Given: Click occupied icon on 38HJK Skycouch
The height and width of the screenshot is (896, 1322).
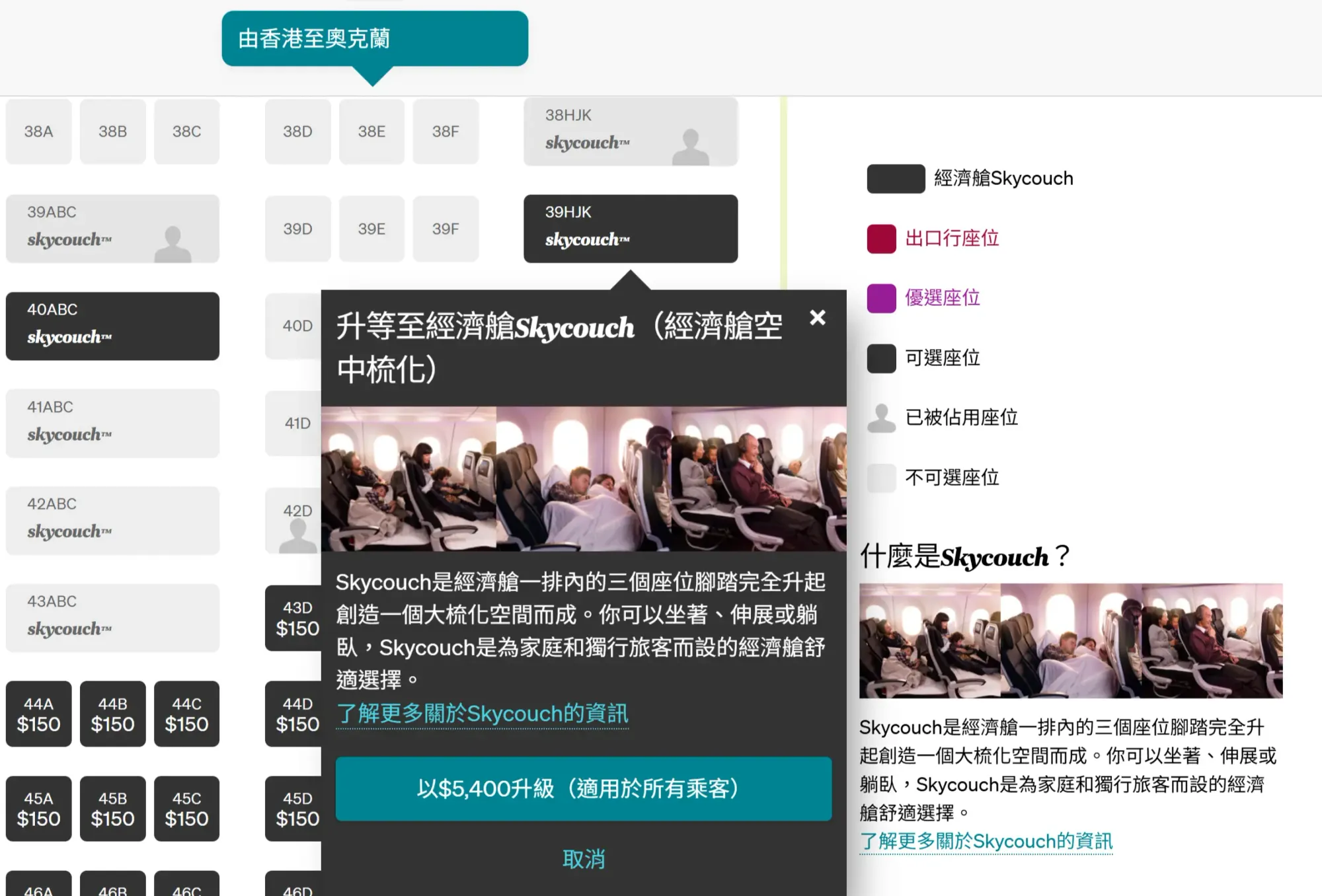Looking at the screenshot, I should 690,147.
